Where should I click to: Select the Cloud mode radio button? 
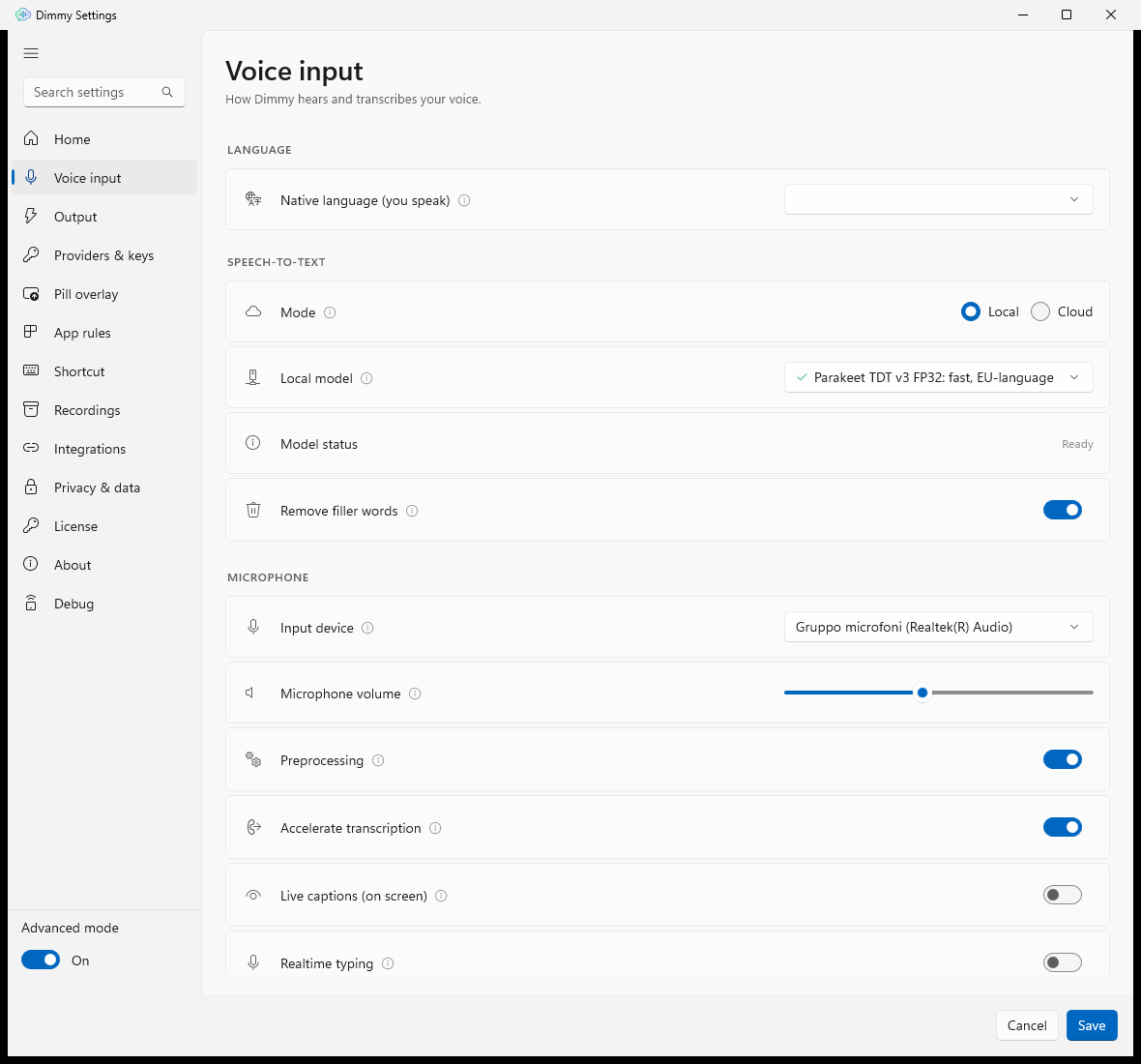point(1040,311)
